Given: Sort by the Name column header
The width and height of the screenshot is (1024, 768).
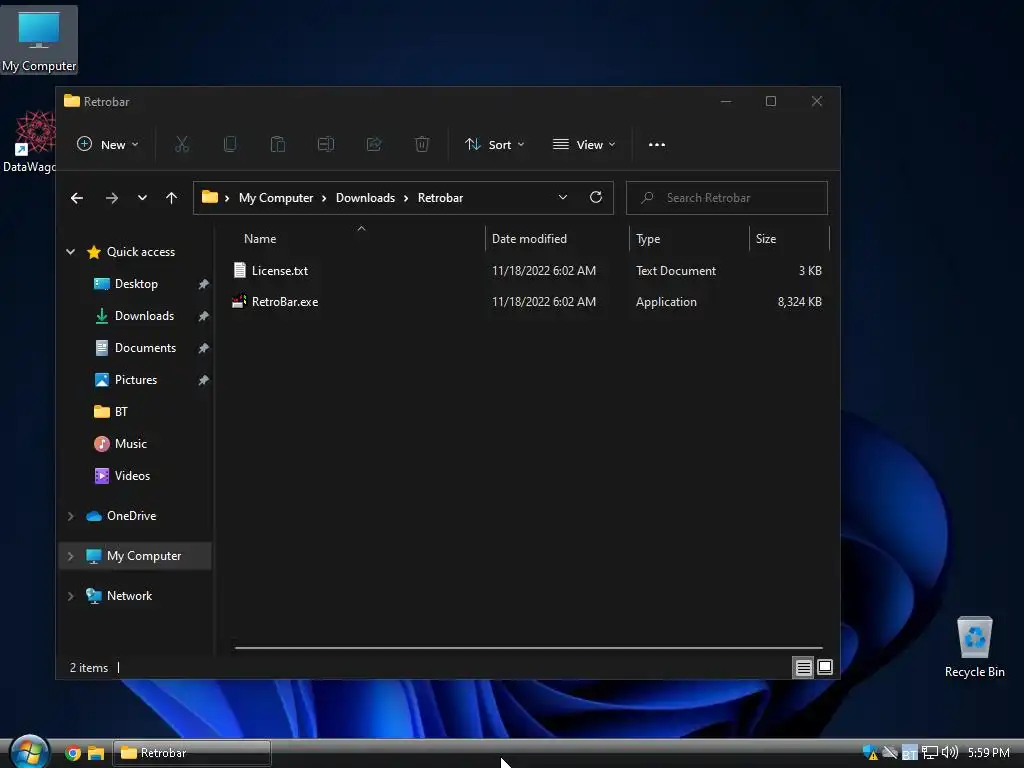Looking at the screenshot, I should click(260, 238).
